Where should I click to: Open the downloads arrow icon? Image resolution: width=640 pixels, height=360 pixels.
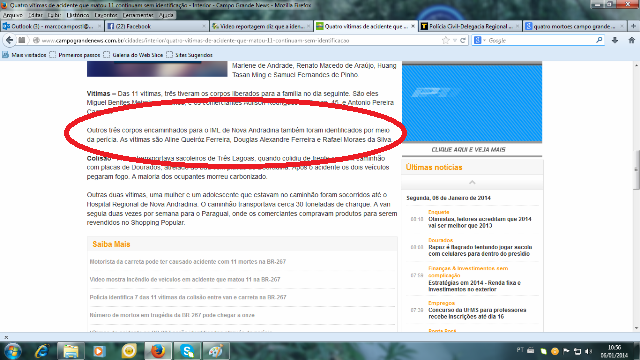point(615,40)
